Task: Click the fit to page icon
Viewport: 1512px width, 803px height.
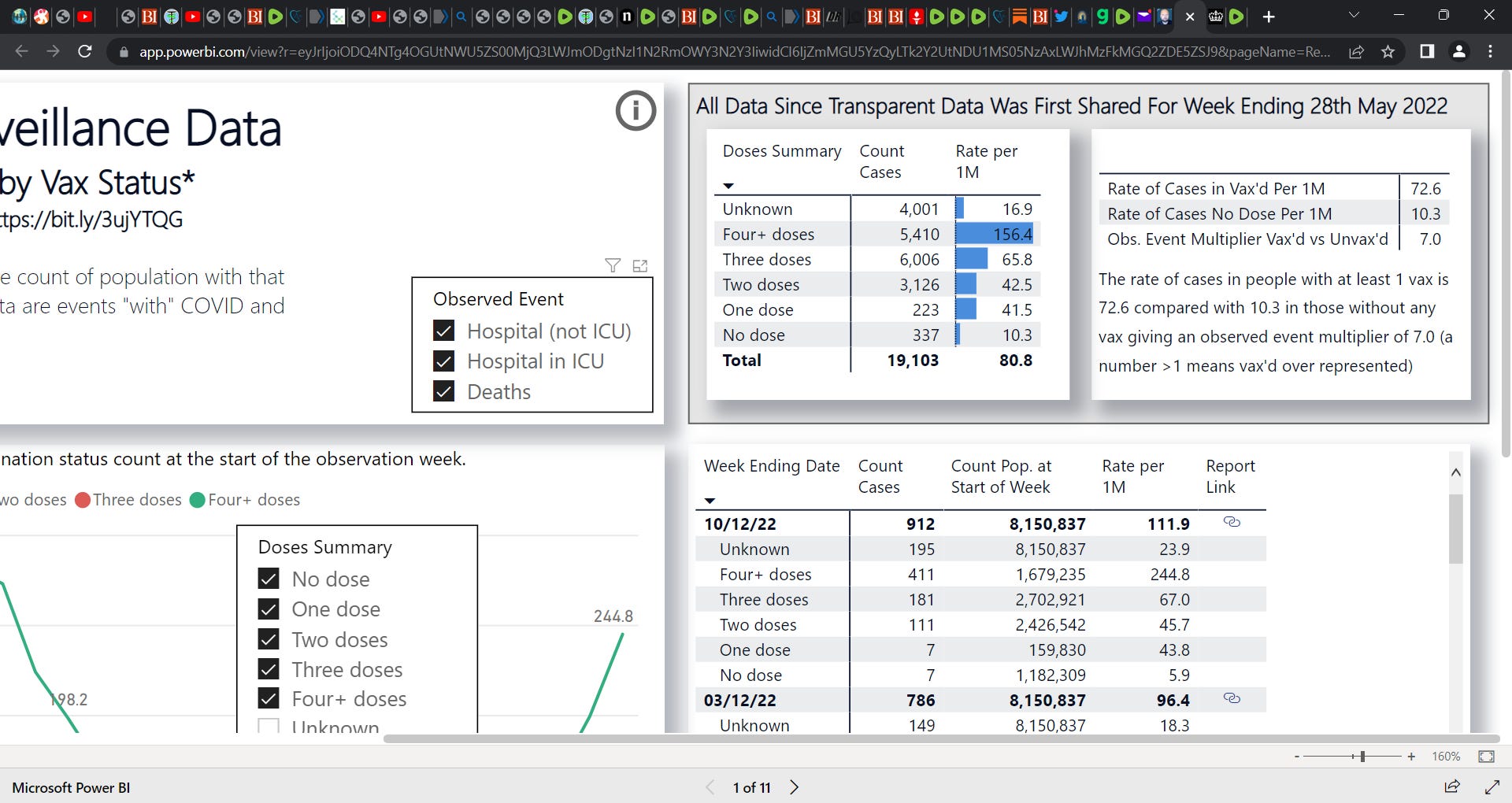Action: pos(1486,757)
